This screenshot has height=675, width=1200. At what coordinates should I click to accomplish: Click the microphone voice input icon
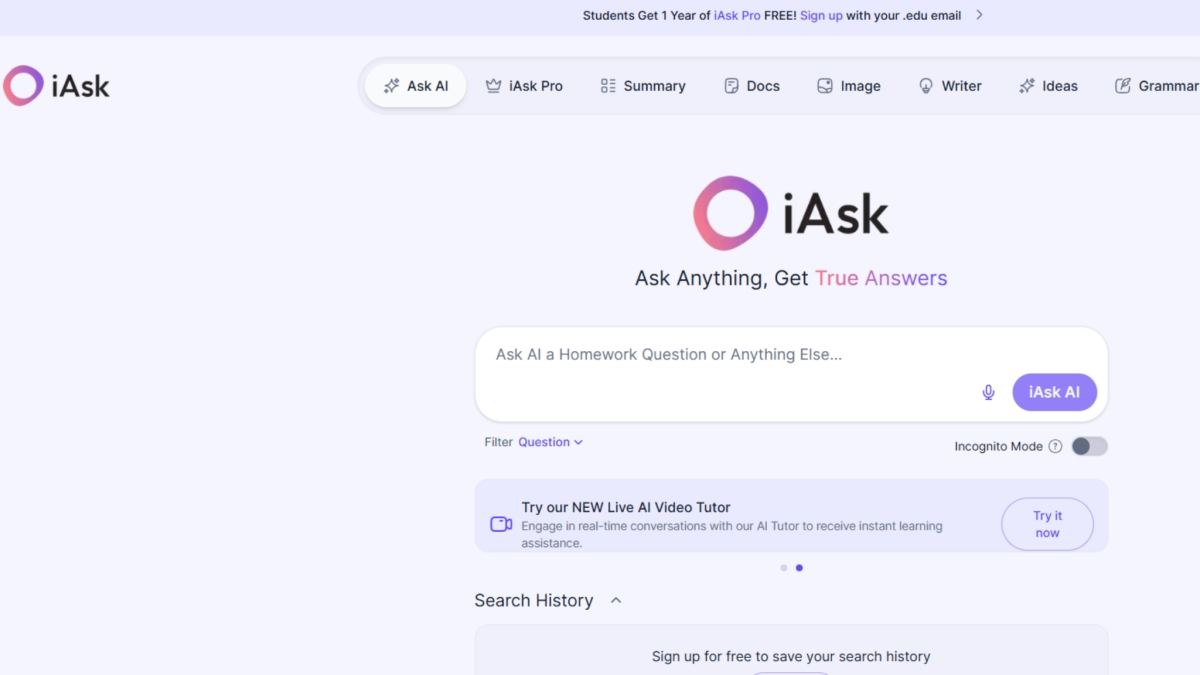tap(988, 392)
